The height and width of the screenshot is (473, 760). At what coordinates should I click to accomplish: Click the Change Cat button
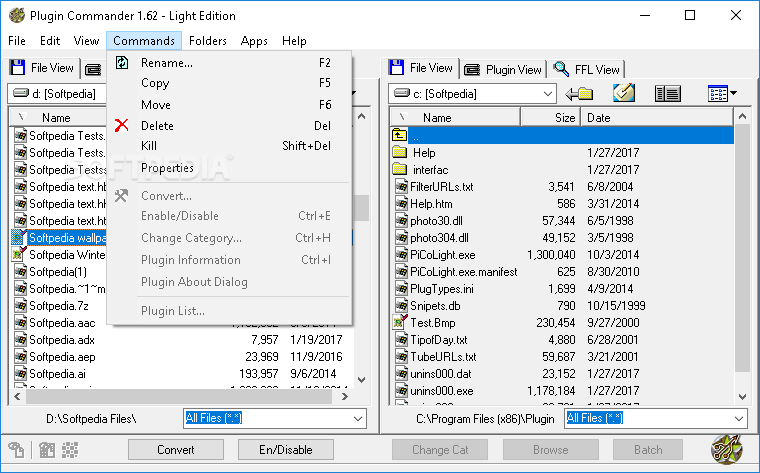440,450
